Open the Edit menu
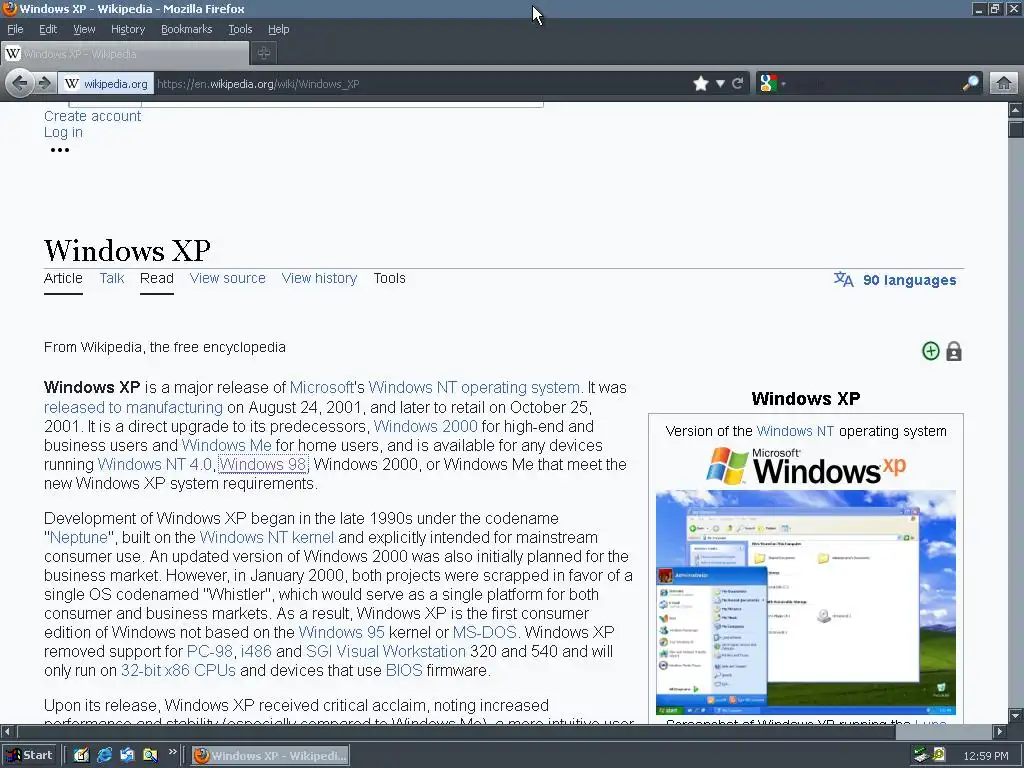 pyautogui.click(x=48, y=29)
